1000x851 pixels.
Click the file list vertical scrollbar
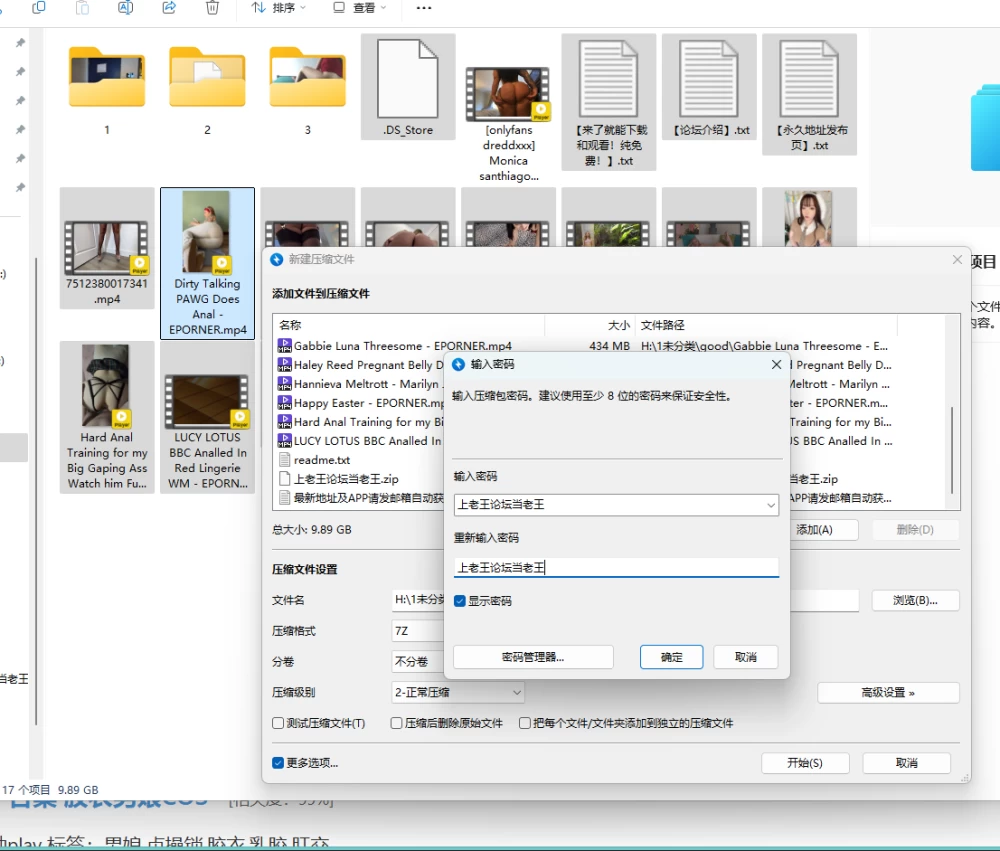point(952,450)
